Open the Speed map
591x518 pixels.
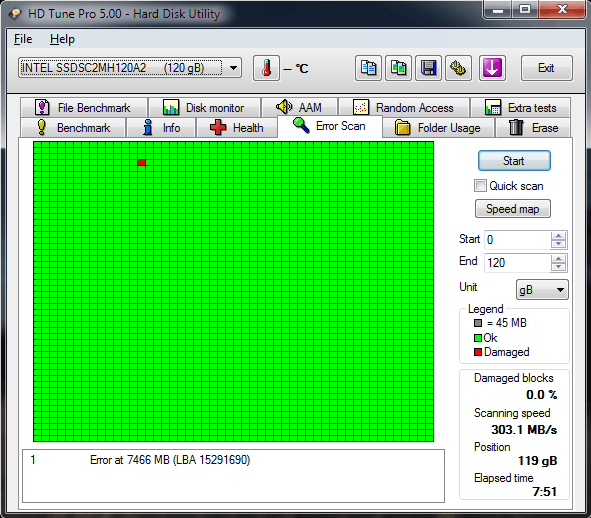point(513,209)
